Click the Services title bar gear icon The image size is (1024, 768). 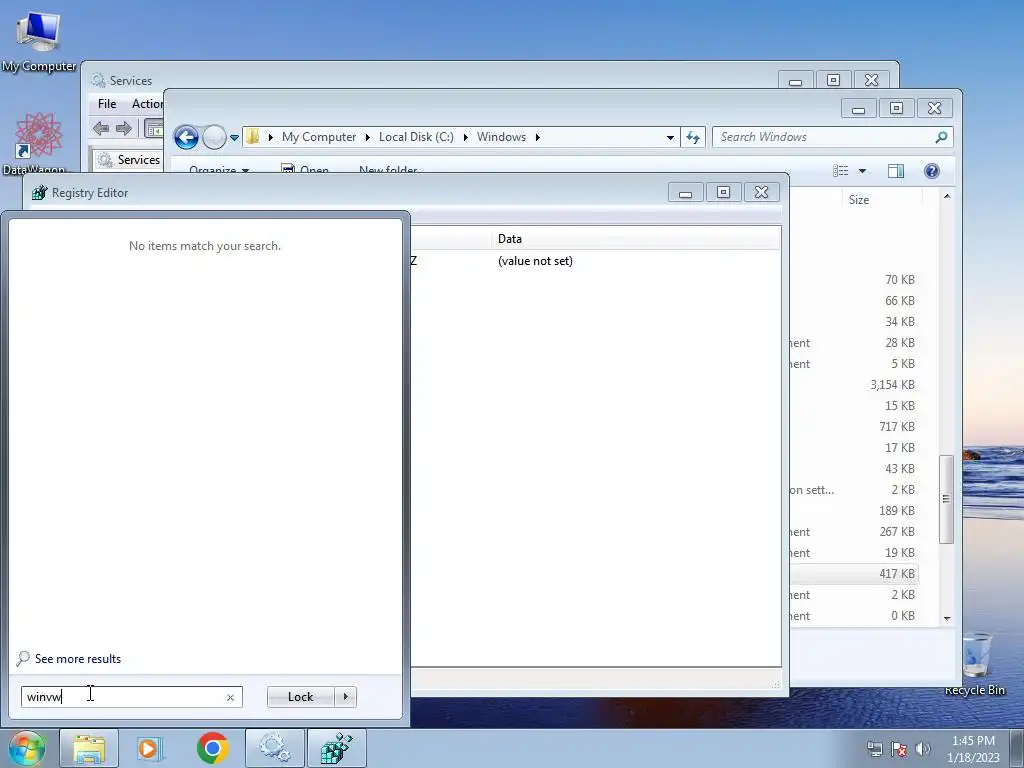pos(98,80)
